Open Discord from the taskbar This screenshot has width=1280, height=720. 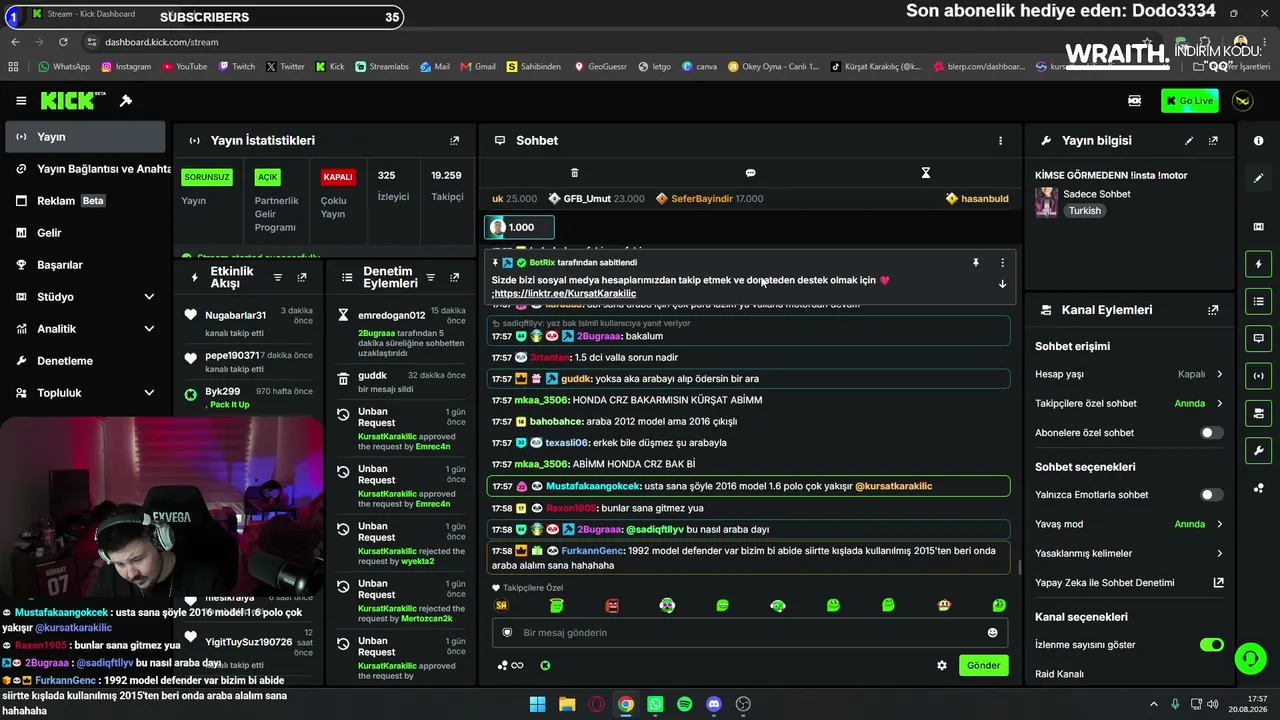[714, 704]
